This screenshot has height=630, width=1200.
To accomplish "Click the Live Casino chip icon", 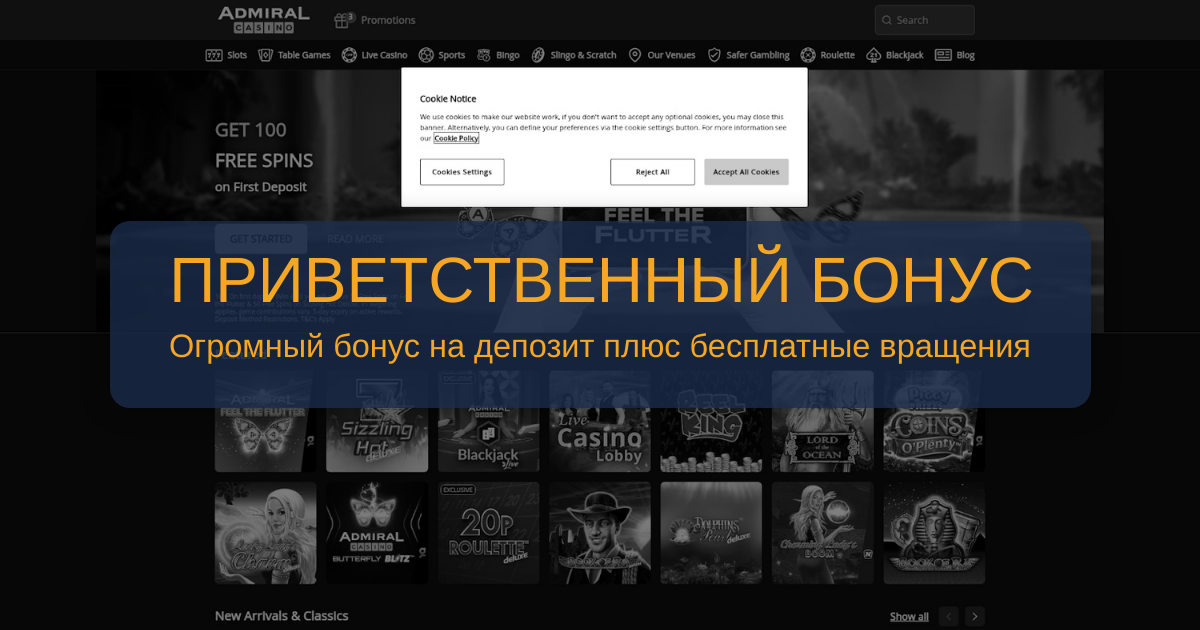I will (x=349, y=55).
